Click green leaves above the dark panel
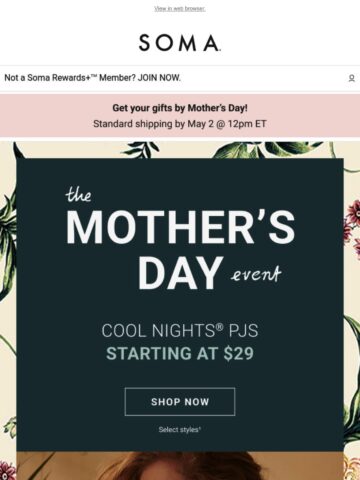Screen dimensions: 360x480 coord(267,150)
